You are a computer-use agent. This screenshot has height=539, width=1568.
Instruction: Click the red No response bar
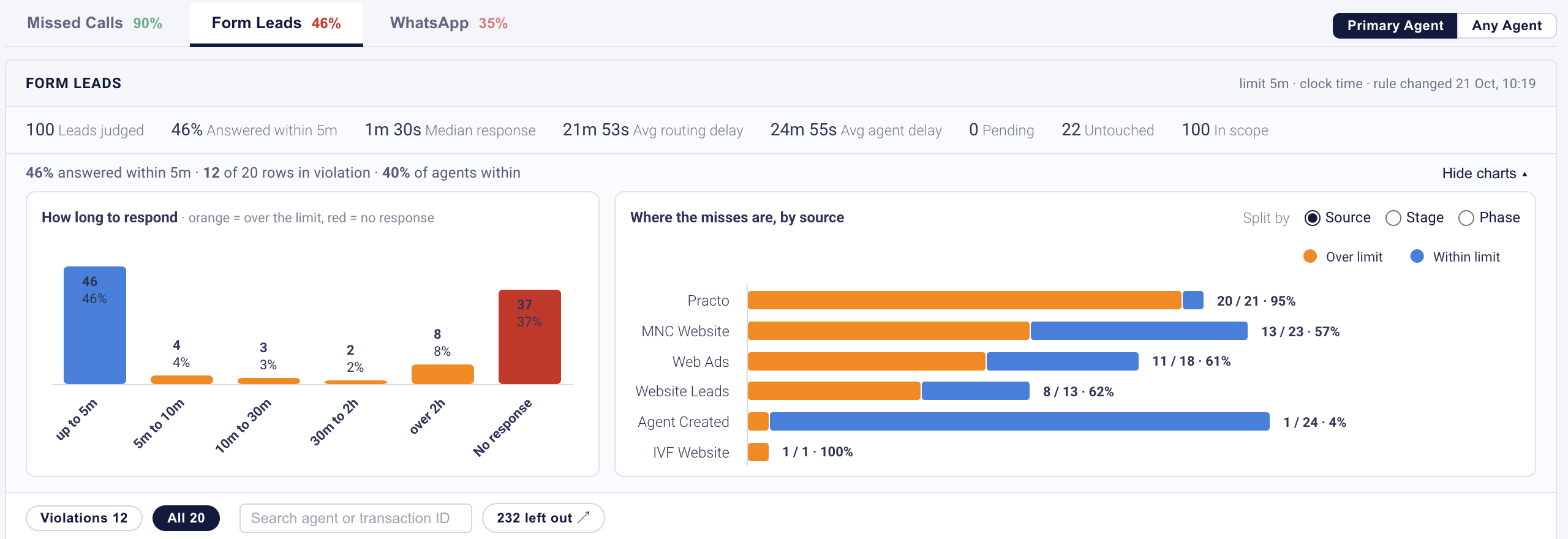coord(530,337)
